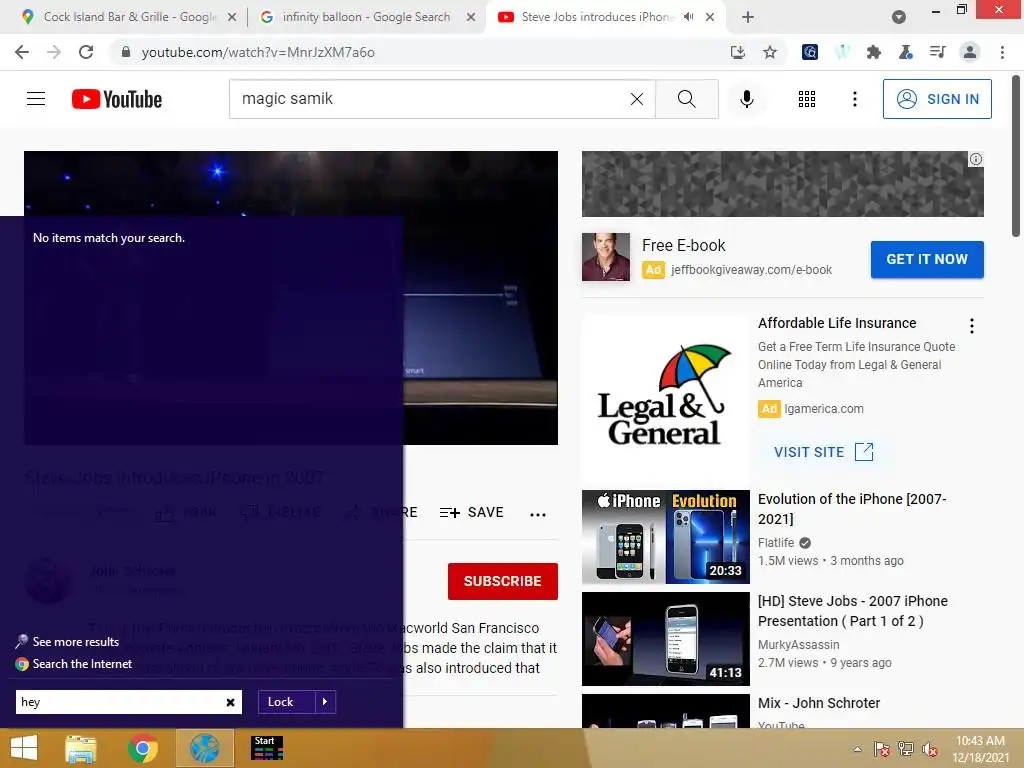Image resolution: width=1024 pixels, height=768 pixels.
Task: Click the SAVE button under the video
Action: pos(472,513)
